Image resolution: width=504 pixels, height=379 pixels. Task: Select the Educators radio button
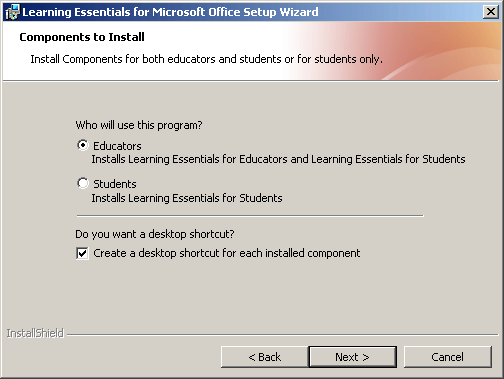point(83,145)
